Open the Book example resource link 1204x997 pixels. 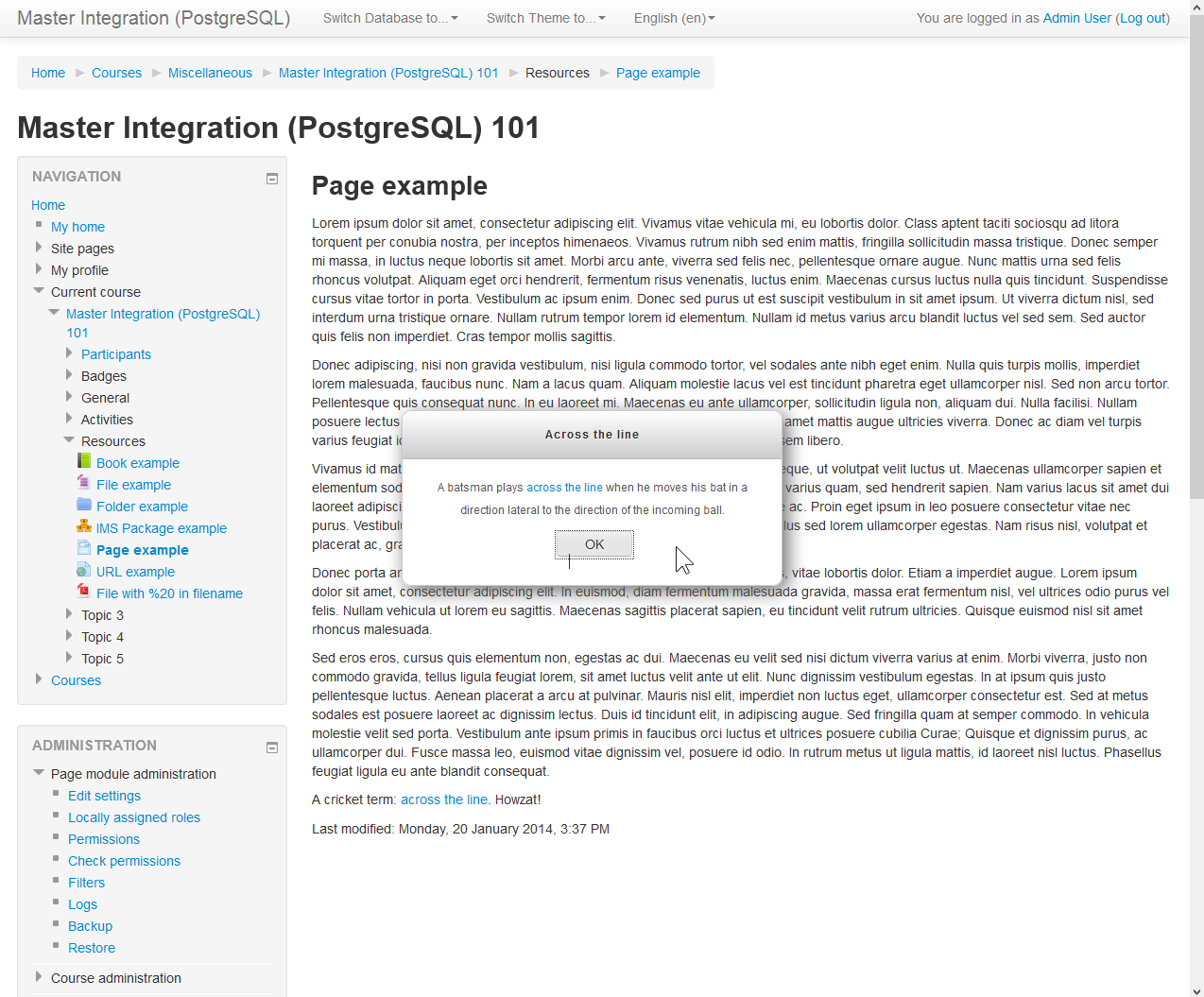[x=138, y=463]
